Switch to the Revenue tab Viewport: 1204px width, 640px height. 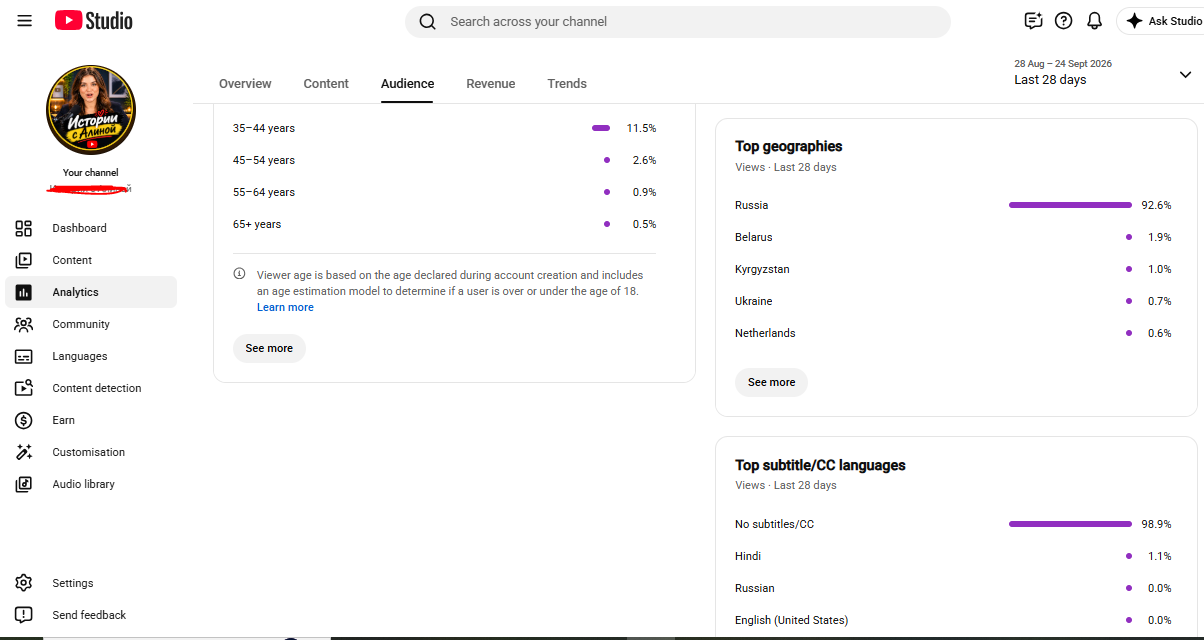pyautogui.click(x=491, y=84)
